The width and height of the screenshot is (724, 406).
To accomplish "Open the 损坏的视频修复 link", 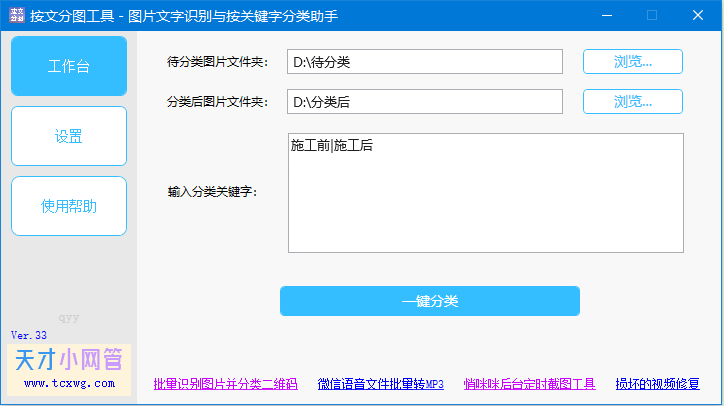I will [657, 383].
